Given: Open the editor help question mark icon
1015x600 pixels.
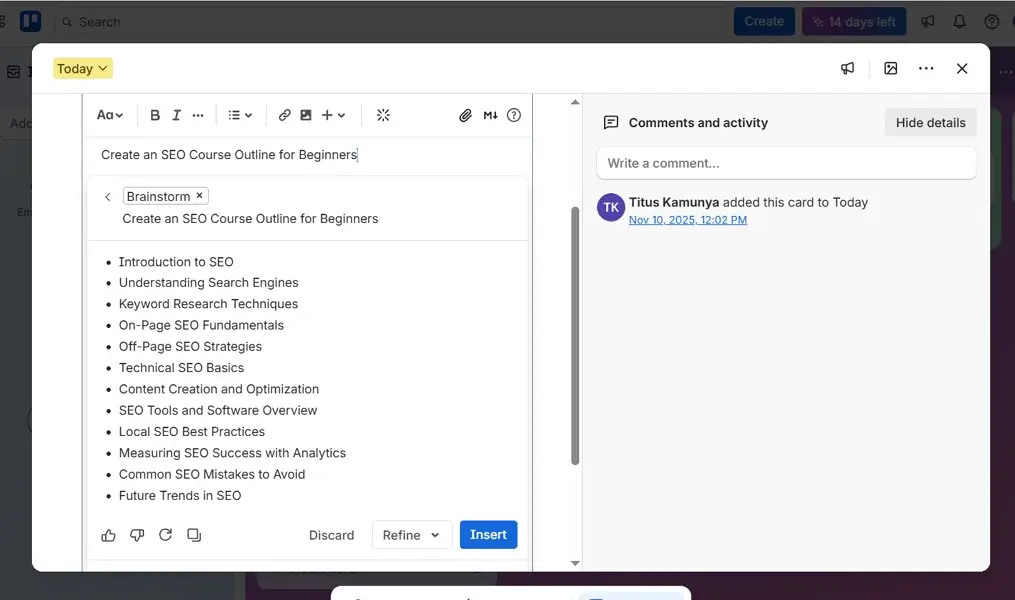Looking at the screenshot, I should pos(513,114).
